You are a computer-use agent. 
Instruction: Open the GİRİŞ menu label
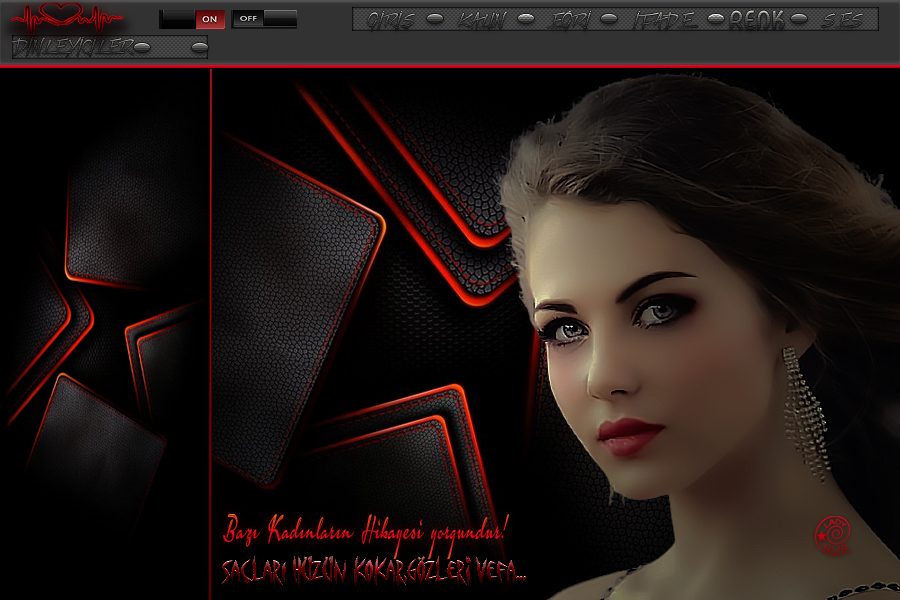click(x=391, y=19)
